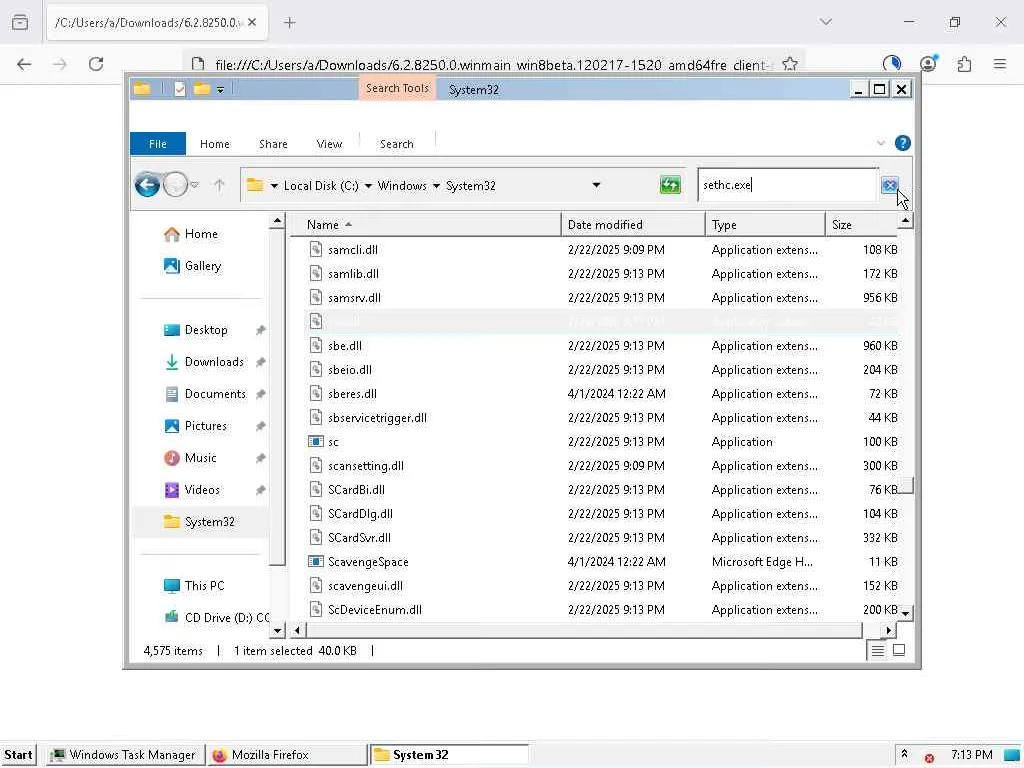Open Downloads in navigation pane
1024x768 pixels.
tap(214, 362)
